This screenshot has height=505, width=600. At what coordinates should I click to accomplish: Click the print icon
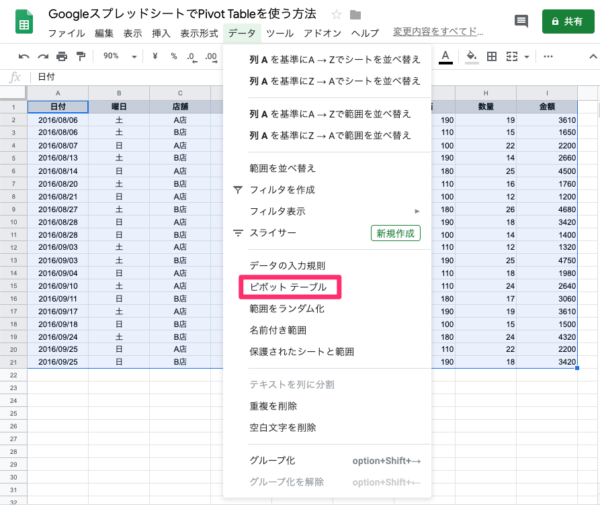pyautogui.click(x=60, y=56)
